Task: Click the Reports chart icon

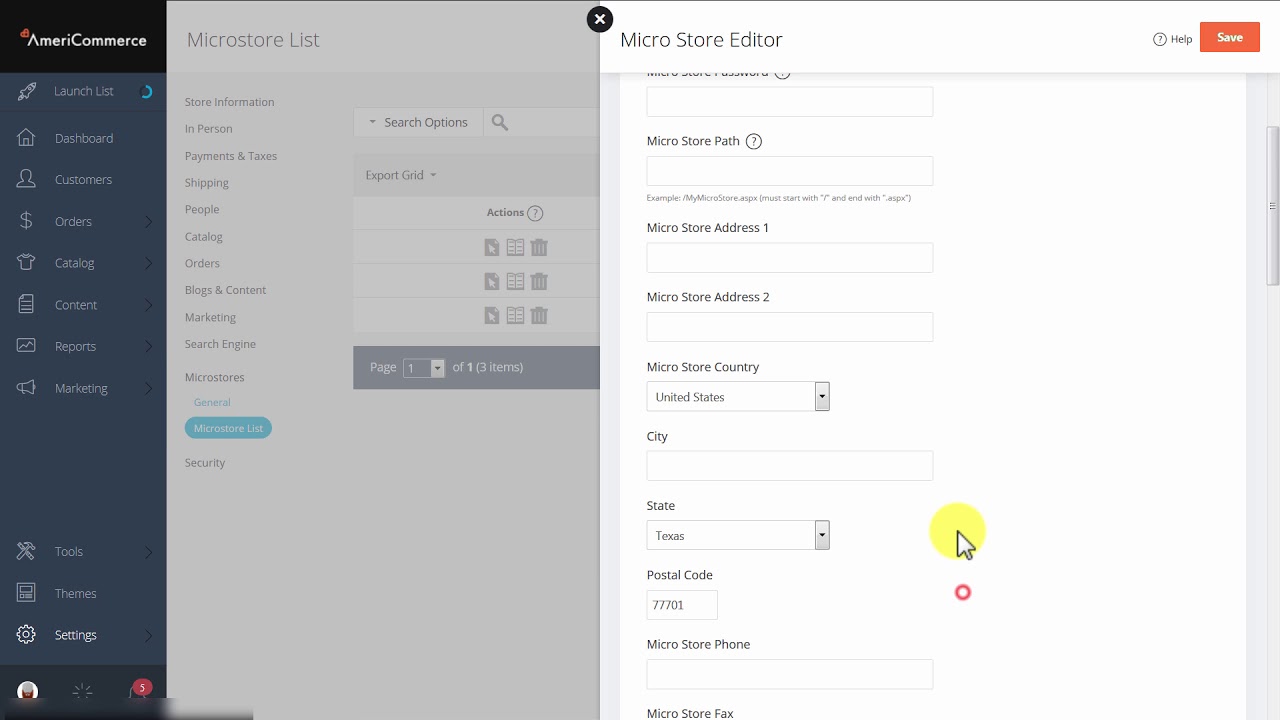Action: (27, 346)
